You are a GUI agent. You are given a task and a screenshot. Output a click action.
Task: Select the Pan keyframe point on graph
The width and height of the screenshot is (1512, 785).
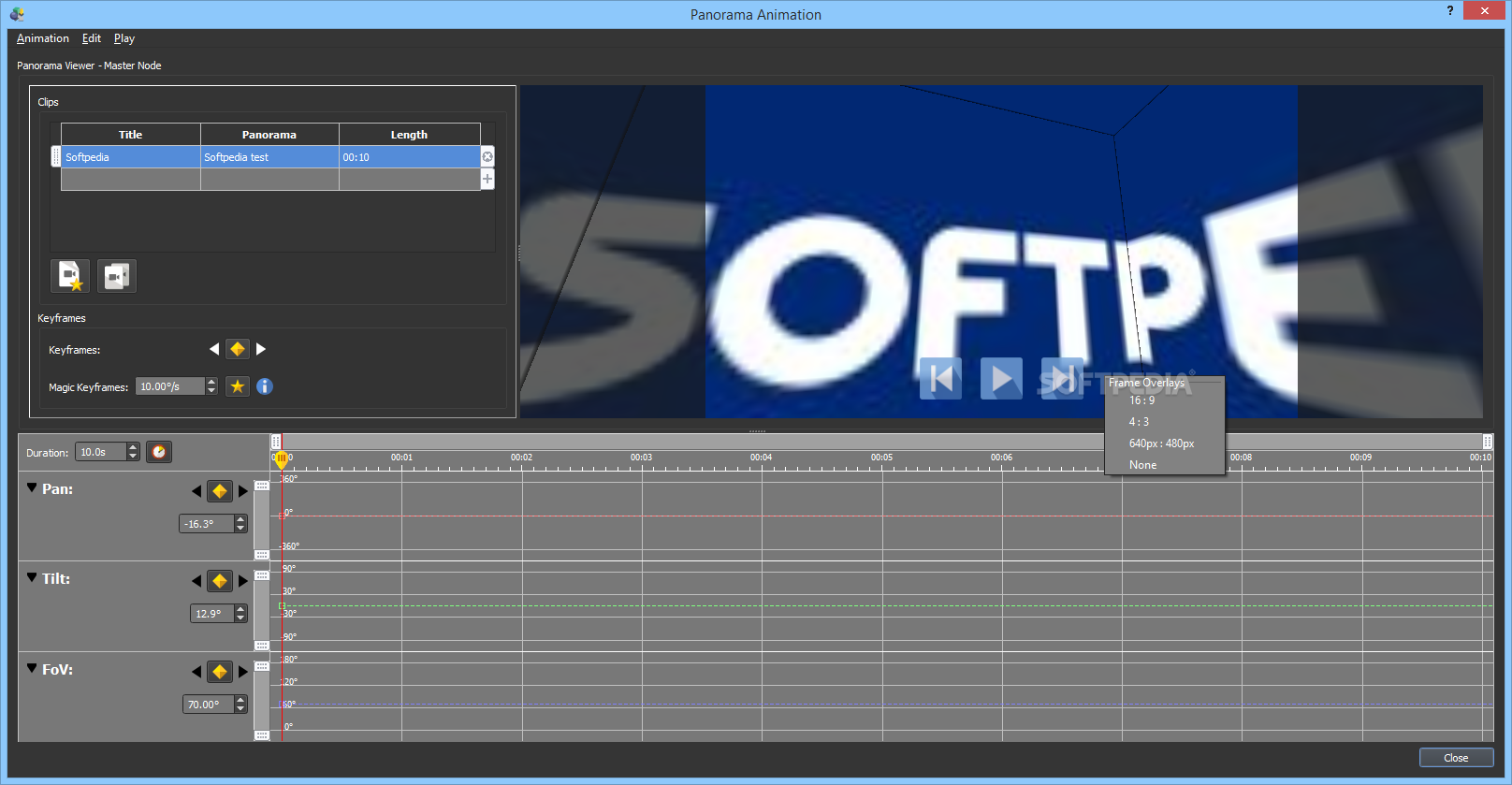[282, 516]
